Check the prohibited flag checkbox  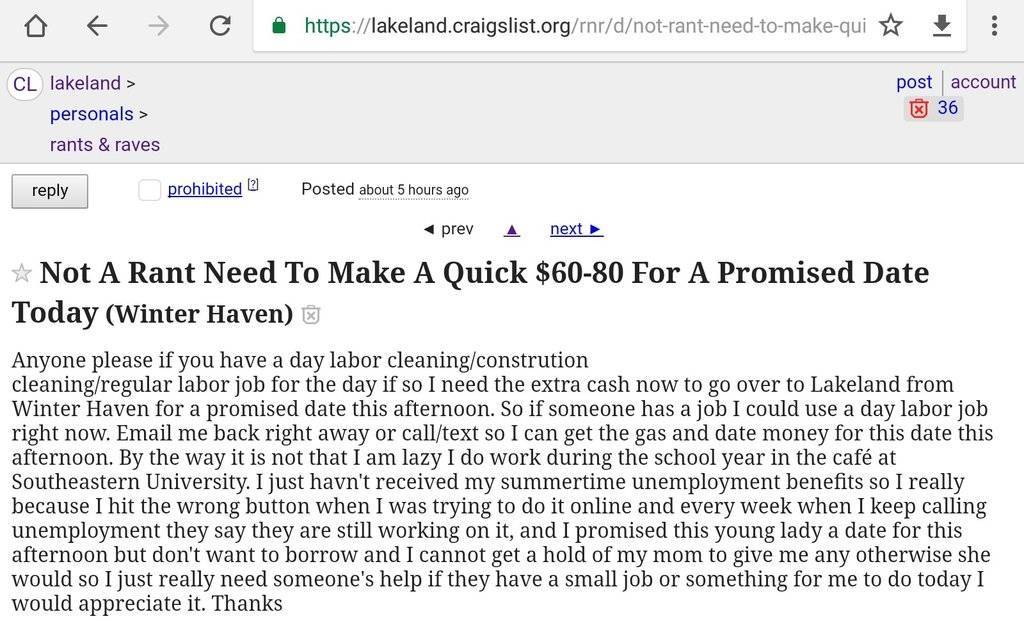tap(150, 190)
